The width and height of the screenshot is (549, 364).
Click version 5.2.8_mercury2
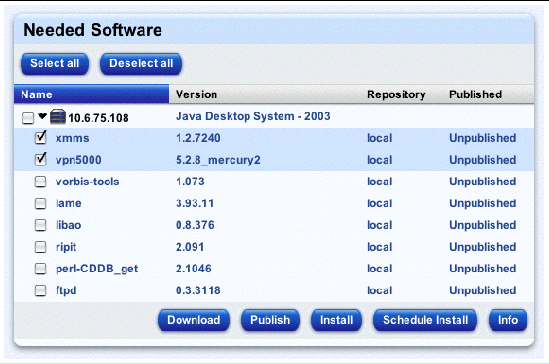pyautogui.click(x=218, y=160)
